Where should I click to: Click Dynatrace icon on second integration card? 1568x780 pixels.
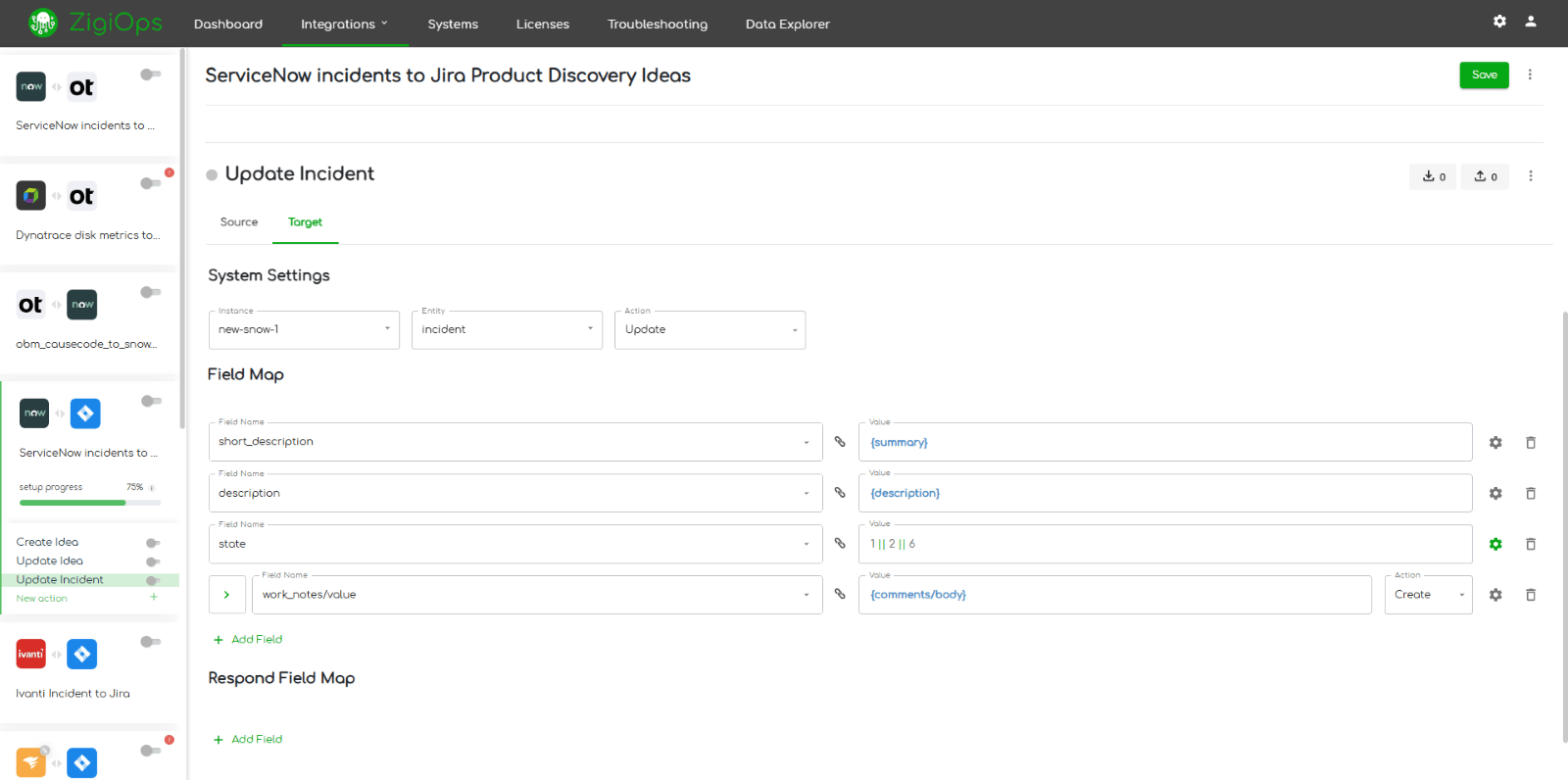31,196
